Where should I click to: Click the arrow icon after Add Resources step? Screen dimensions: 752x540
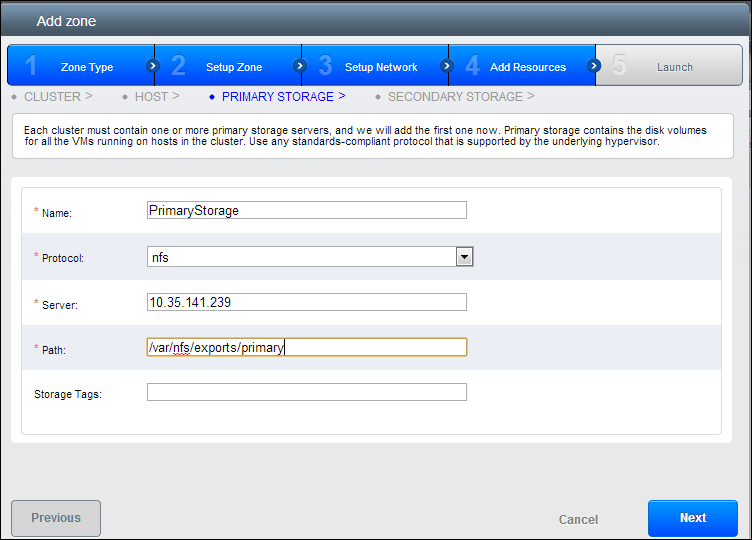click(x=594, y=66)
